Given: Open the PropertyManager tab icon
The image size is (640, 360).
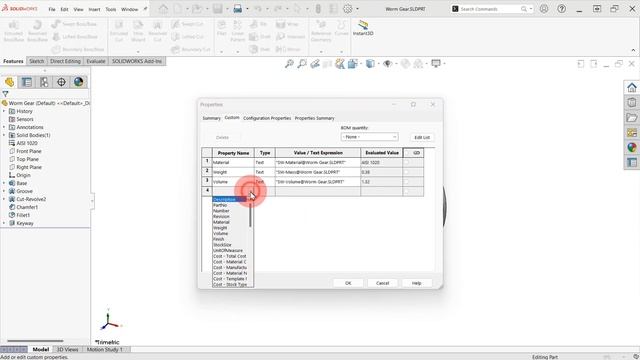Looking at the screenshot, I should coord(27,82).
